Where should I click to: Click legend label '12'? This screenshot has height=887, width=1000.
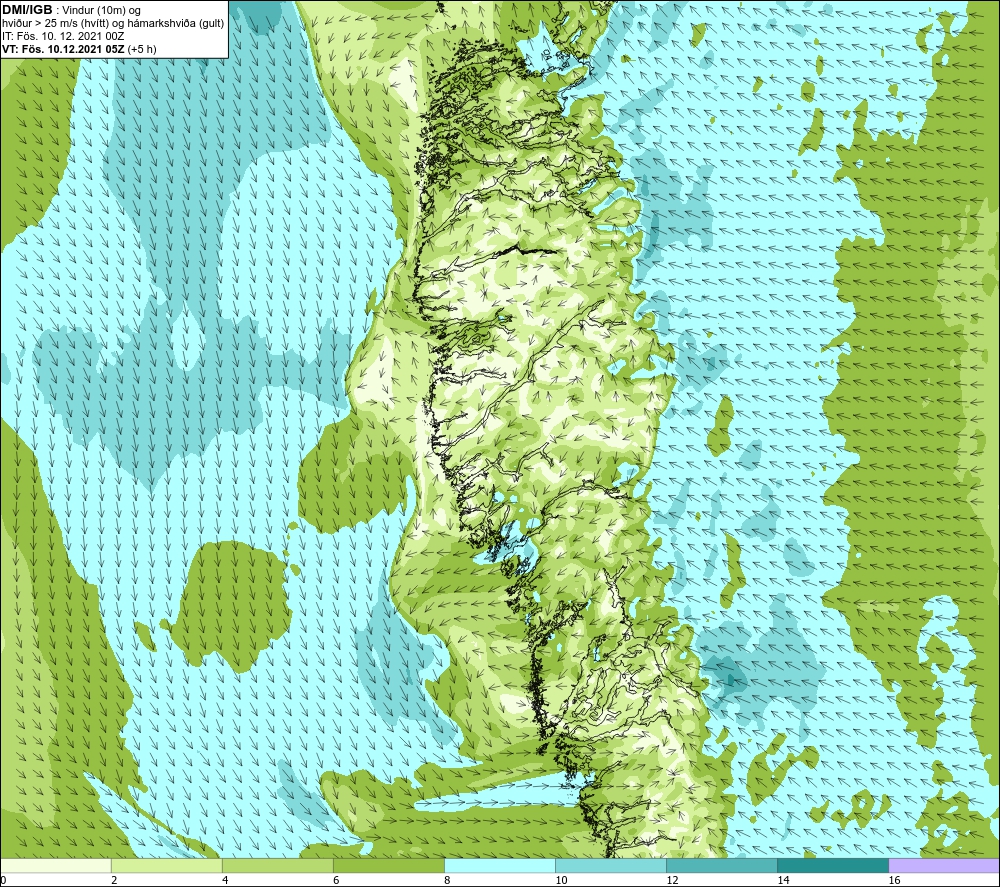click(x=672, y=880)
